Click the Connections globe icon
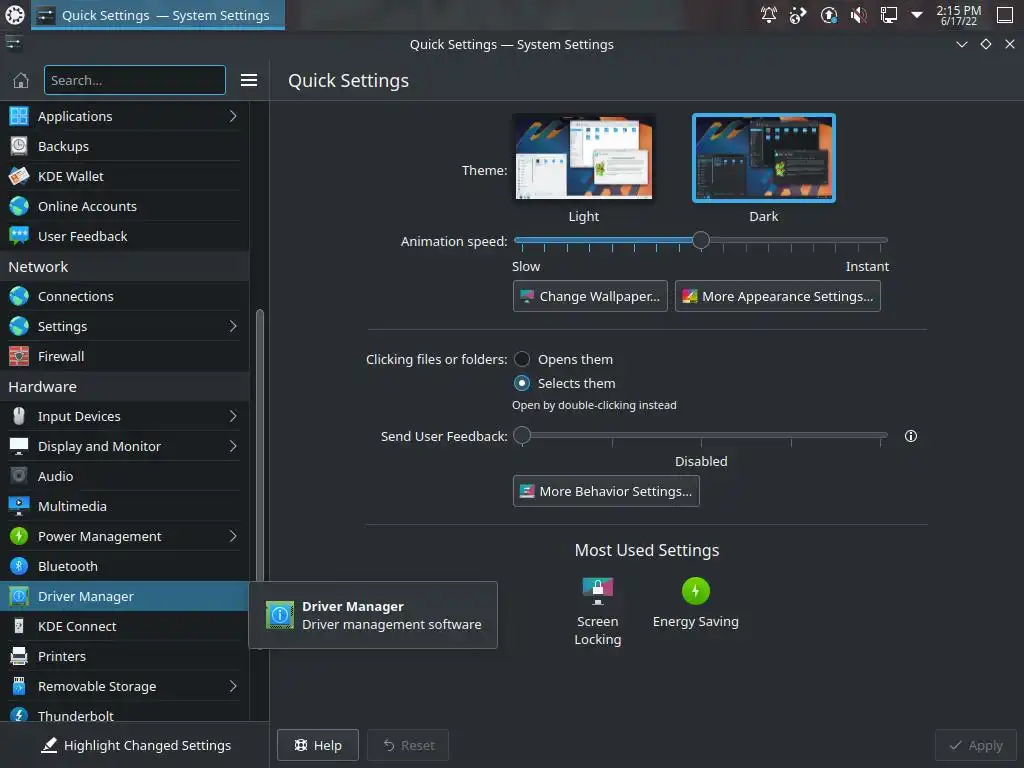This screenshot has width=1024, height=768. click(x=19, y=296)
